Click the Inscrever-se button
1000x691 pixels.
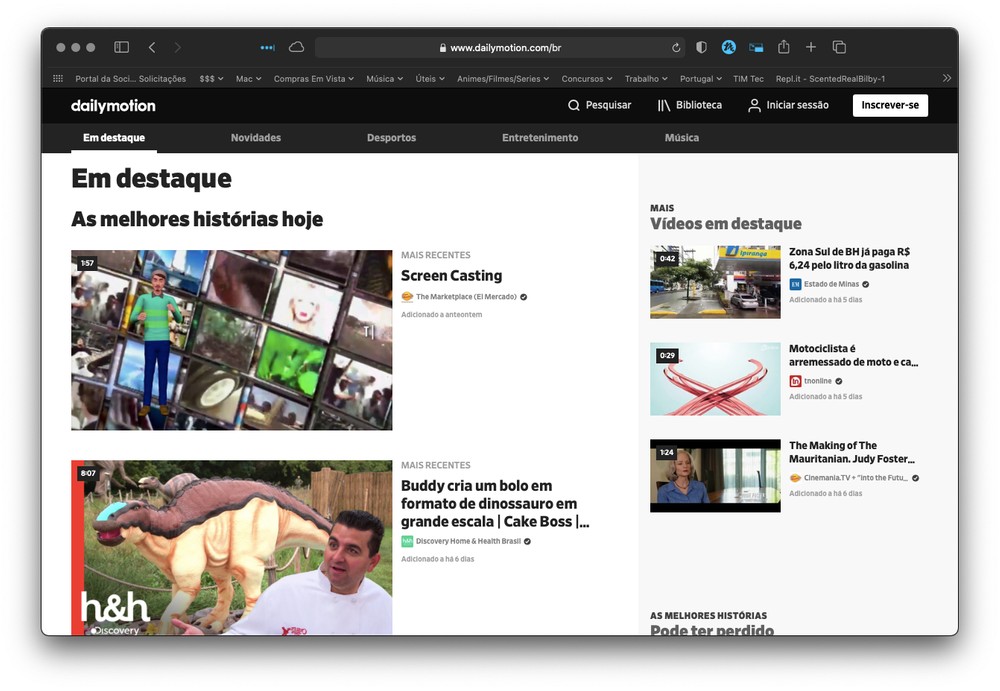coord(890,106)
